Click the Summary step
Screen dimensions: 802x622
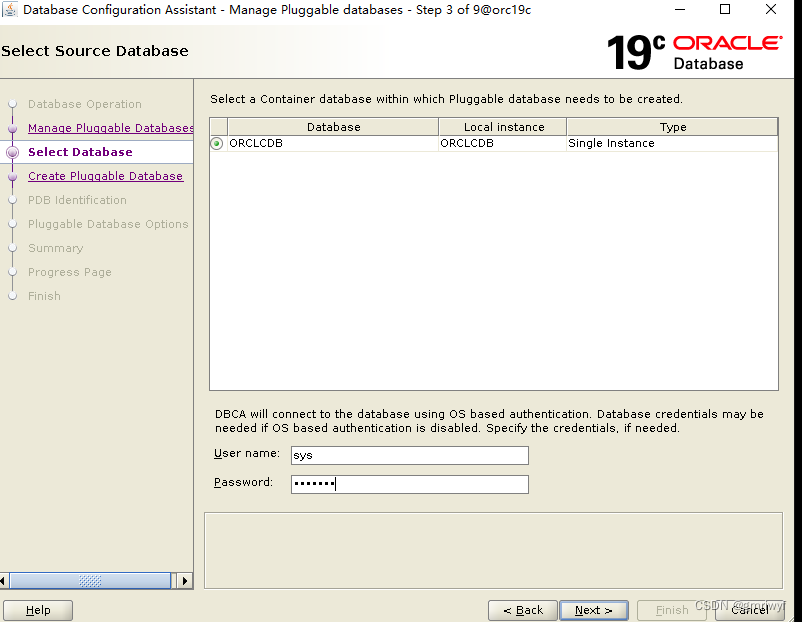point(56,248)
